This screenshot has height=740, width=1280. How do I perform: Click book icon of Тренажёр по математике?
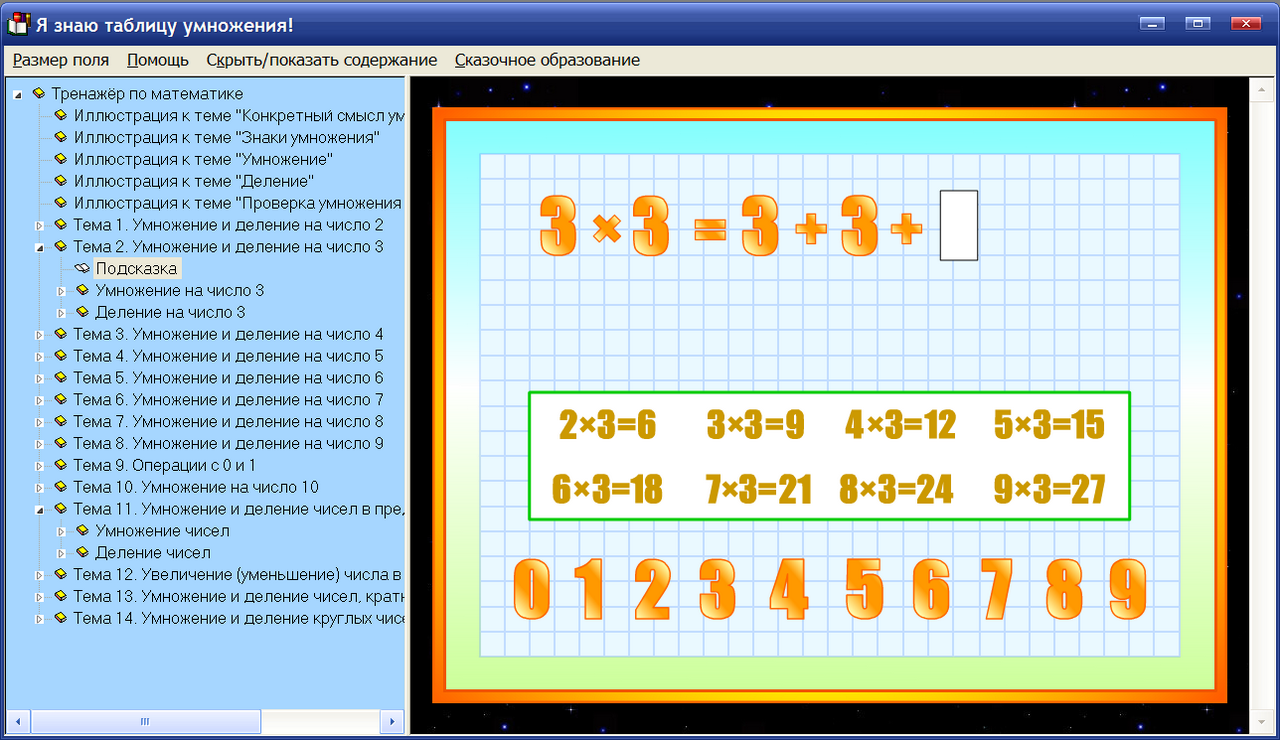tap(39, 93)
